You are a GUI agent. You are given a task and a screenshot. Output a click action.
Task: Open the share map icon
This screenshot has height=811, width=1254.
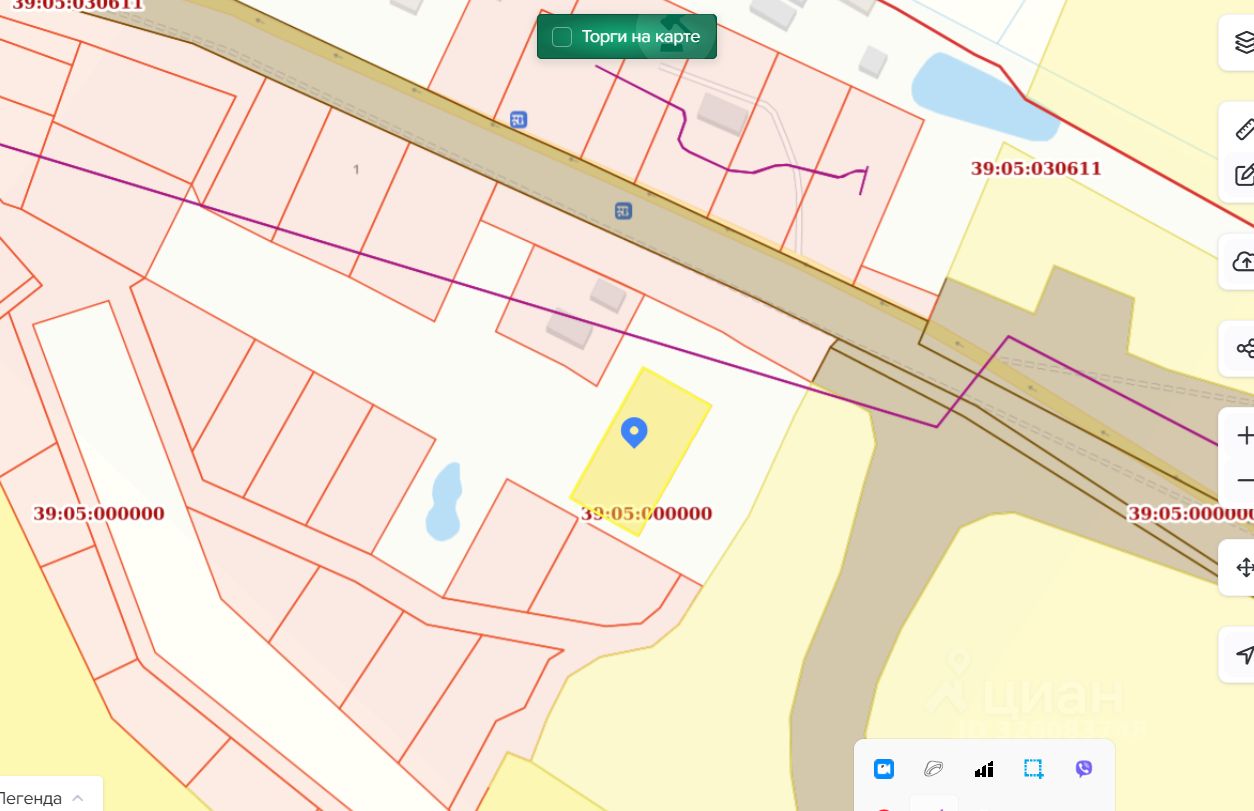tap(1244, 349)
